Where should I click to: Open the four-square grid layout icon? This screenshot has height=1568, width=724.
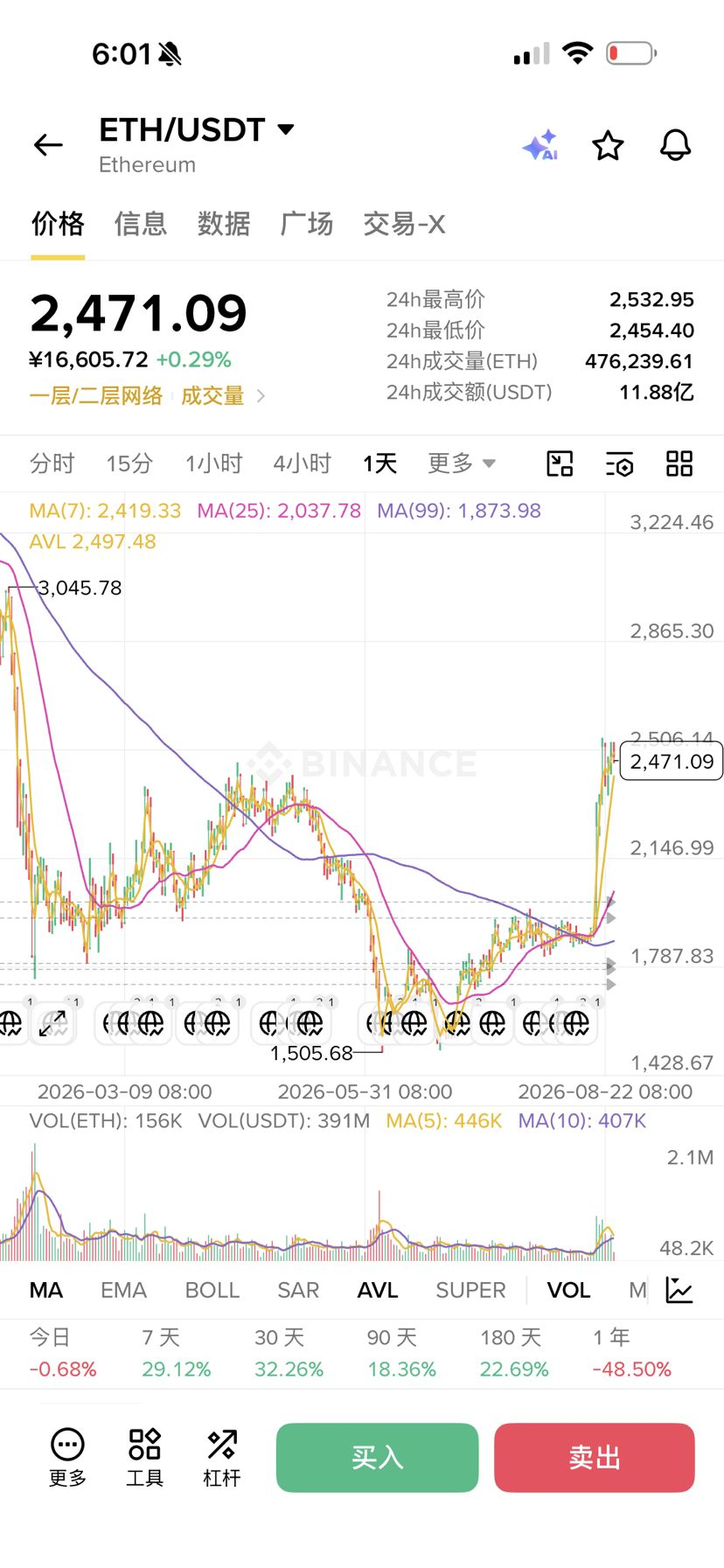click(679, 463)
